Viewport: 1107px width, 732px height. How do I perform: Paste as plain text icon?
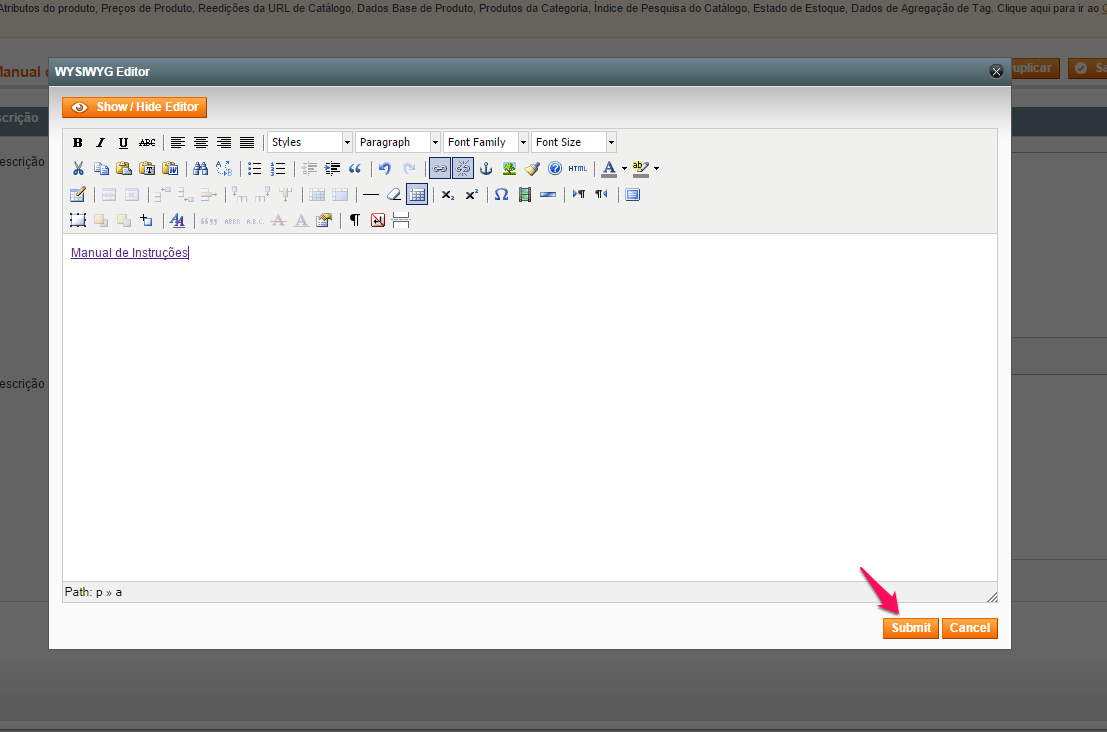tap(147, 168)
